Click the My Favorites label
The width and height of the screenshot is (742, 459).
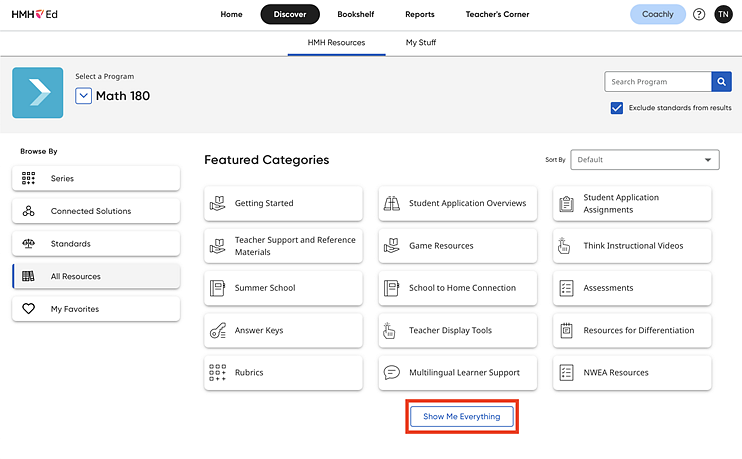coord(75,309)
